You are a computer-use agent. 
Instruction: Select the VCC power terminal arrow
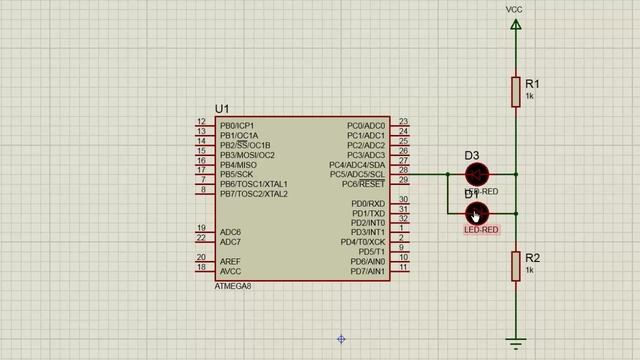516,25
